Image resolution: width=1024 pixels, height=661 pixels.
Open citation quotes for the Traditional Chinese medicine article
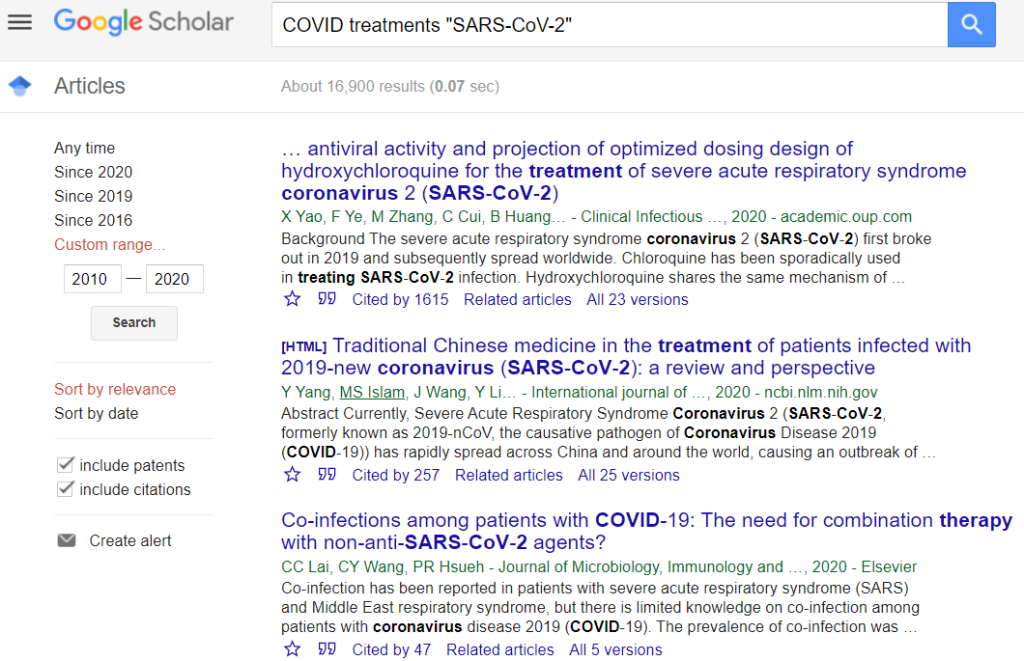click(x=326, y=475)
